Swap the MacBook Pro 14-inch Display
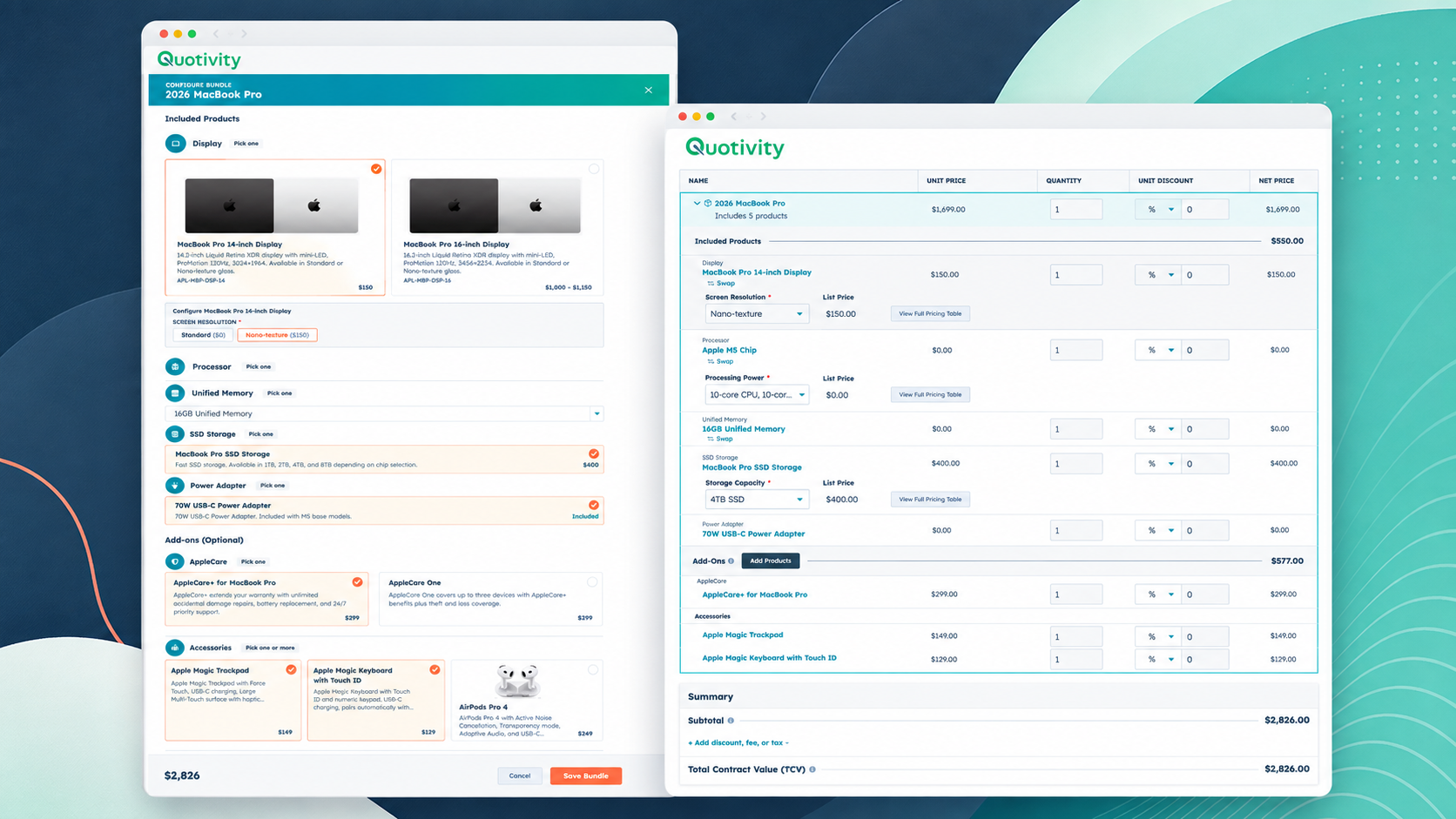Viewport: 1456px width, 819px height. click(721, 284)
